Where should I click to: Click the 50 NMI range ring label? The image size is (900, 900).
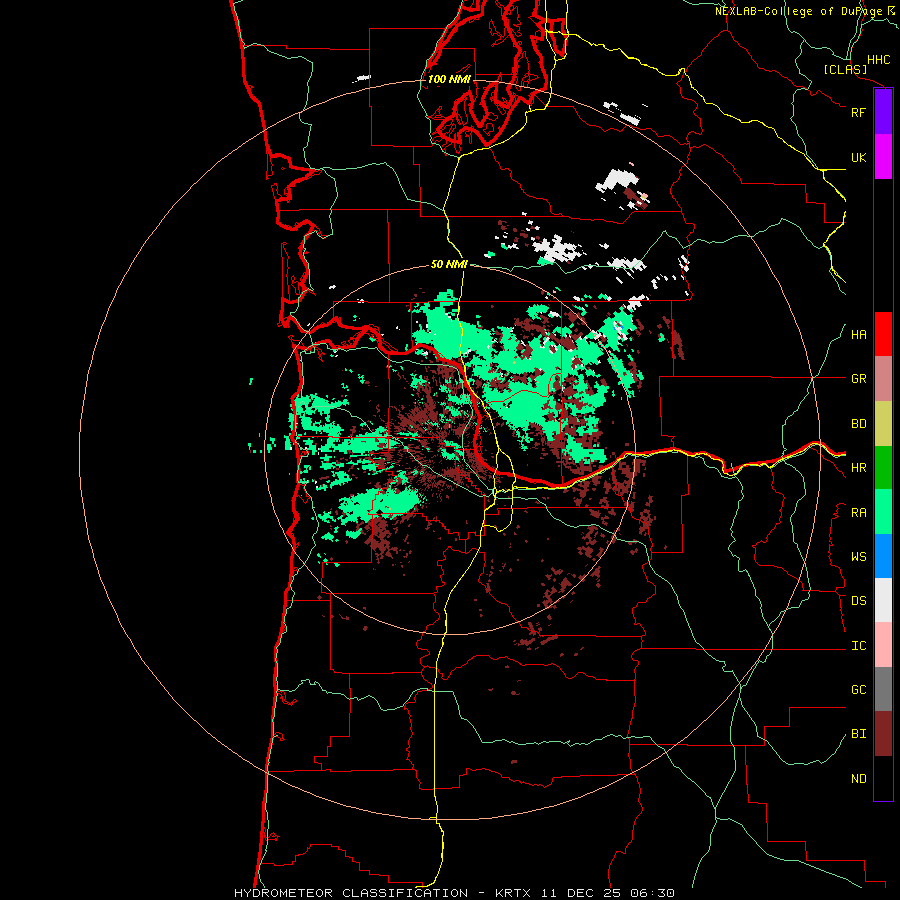449,264
